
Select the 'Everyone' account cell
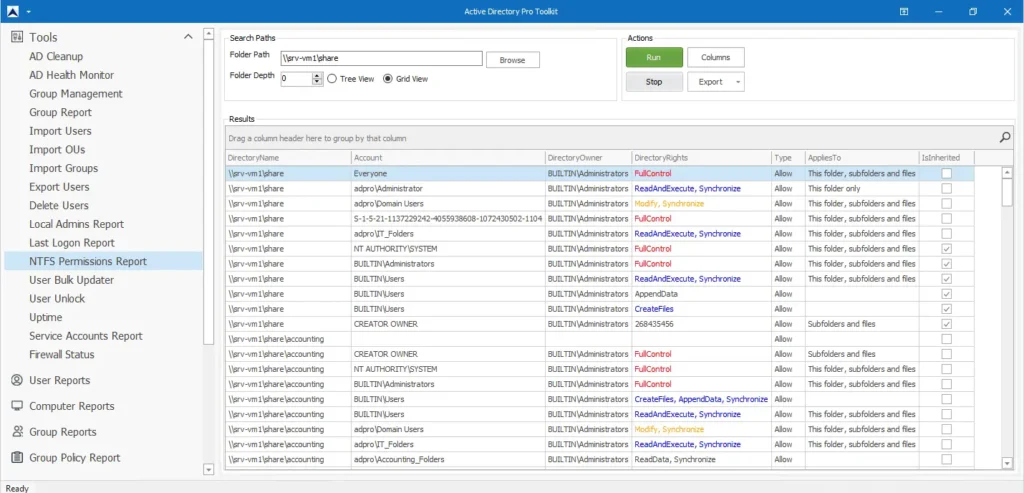(x=448, y=174)
